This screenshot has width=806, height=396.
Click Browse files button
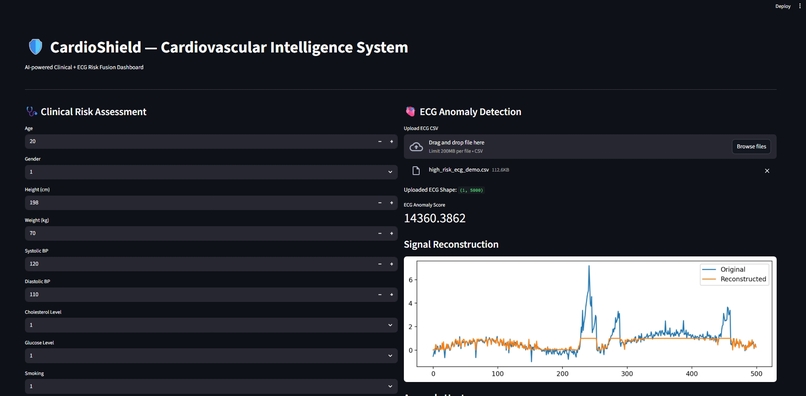tap(751, 147)
